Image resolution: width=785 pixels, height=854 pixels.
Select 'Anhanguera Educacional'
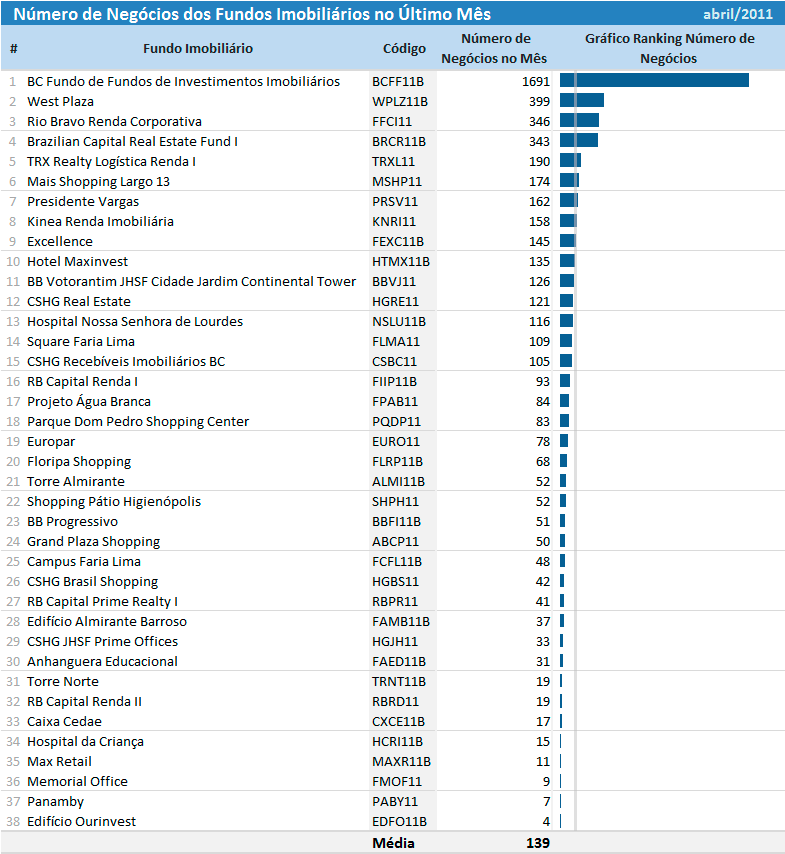click(102, 662)
